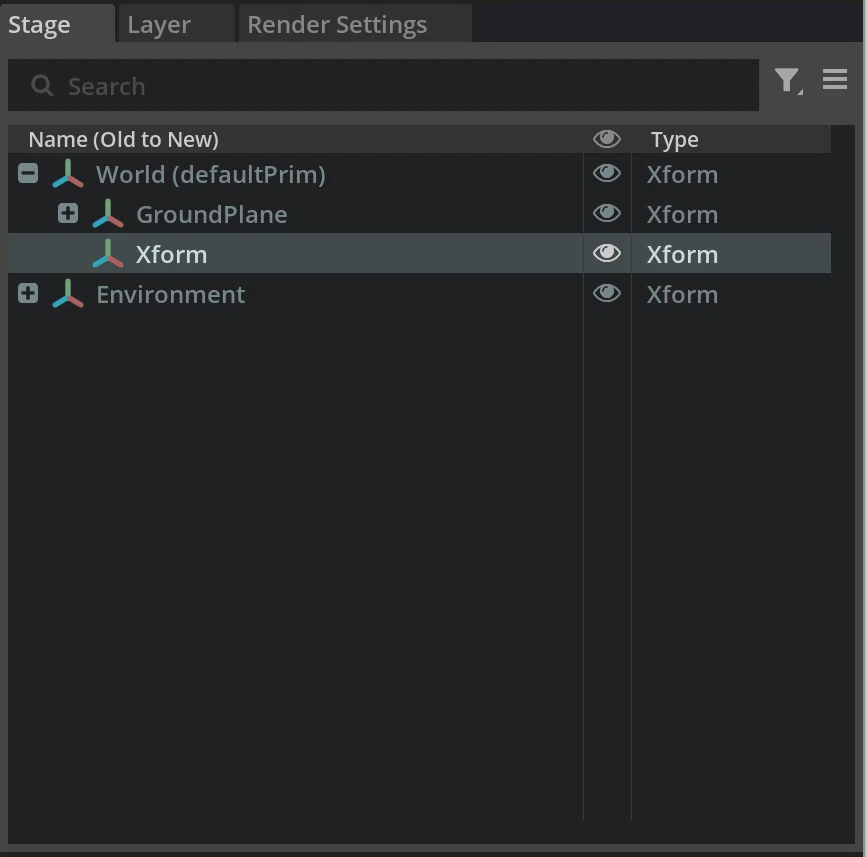Click the magnifier search icon

(42, 86)
